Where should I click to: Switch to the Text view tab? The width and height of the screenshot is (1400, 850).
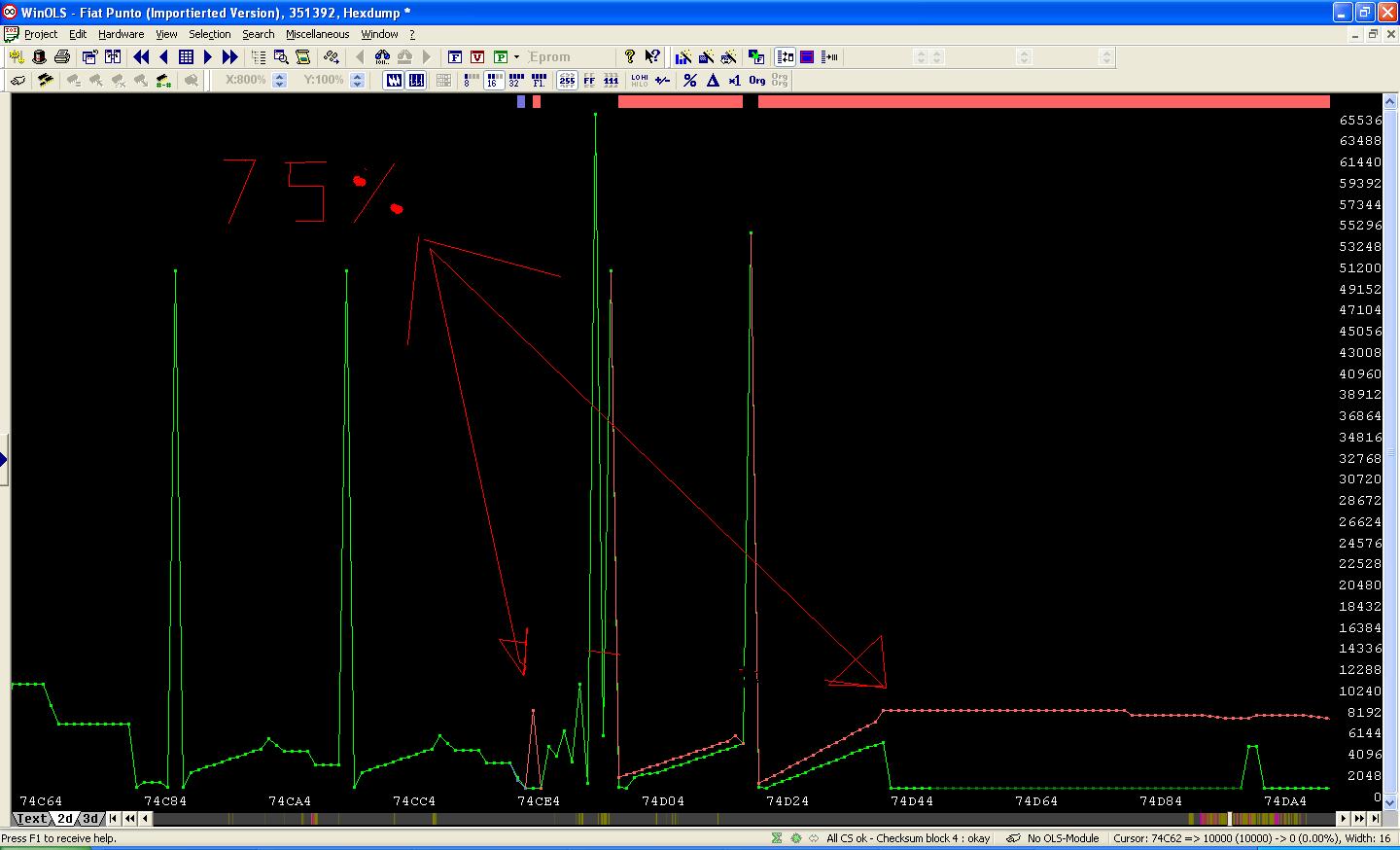coord(31,819)
